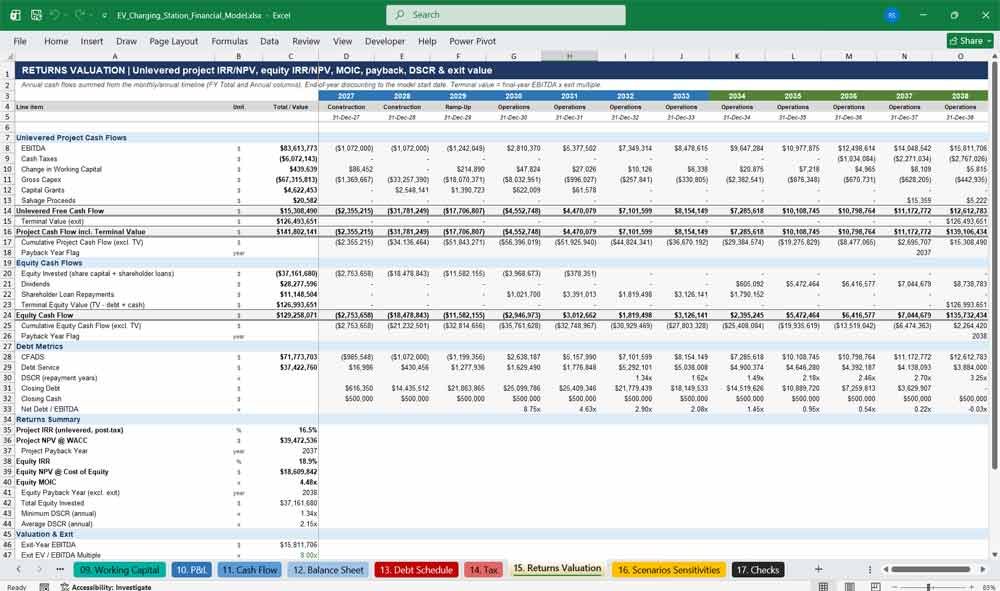Open the Formulas ribbon tab

pyautogui.click(x=230, y=41)
